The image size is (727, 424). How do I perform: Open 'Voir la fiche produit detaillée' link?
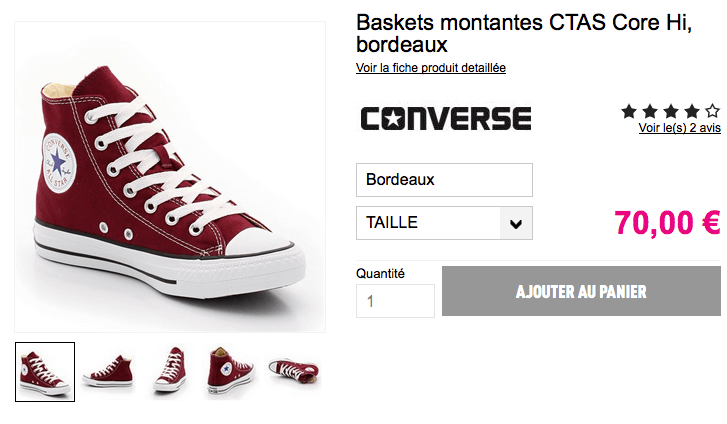coord(431,68)
